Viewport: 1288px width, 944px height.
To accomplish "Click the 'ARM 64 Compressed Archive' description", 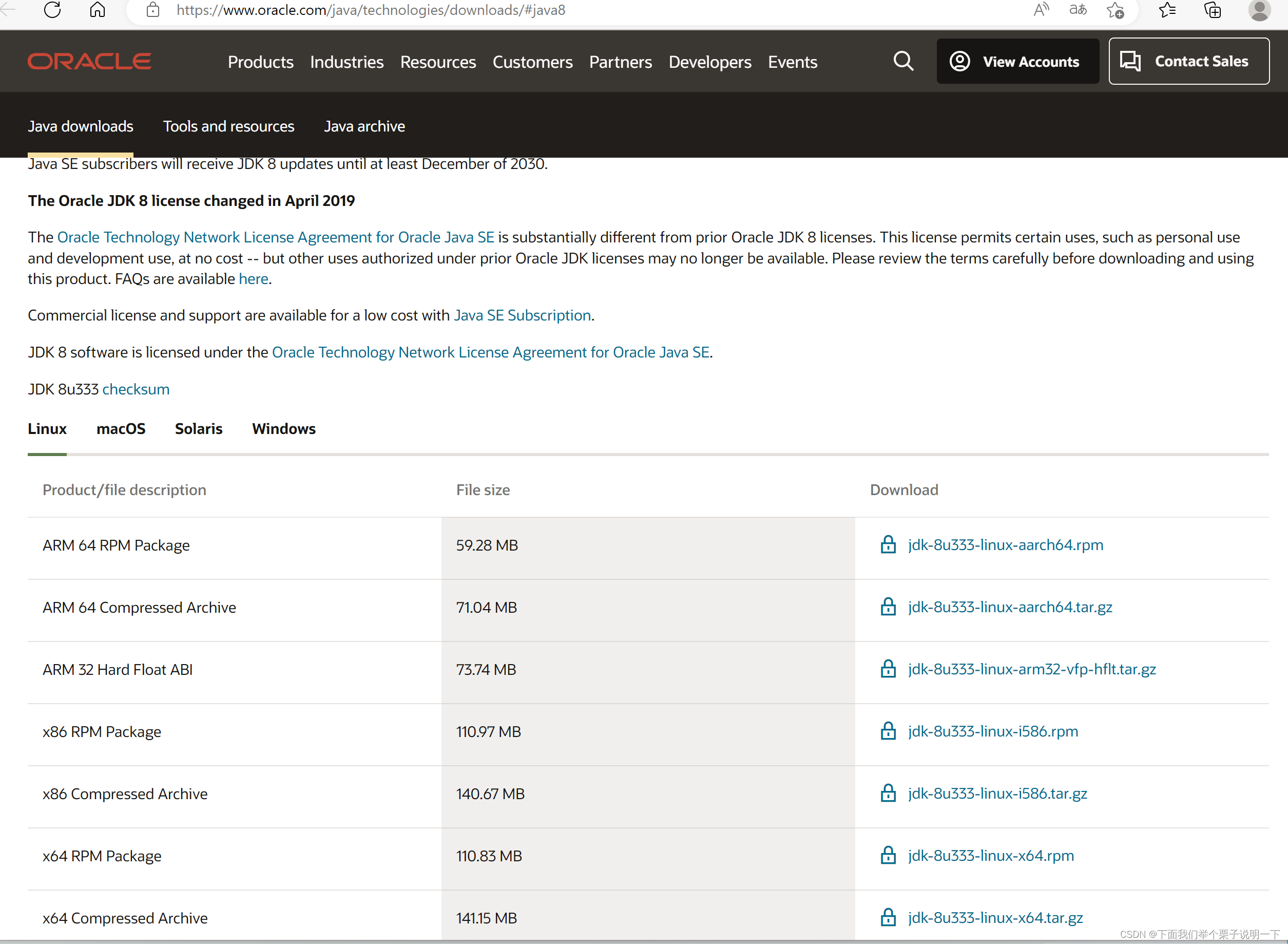I will tap(139, 608).
